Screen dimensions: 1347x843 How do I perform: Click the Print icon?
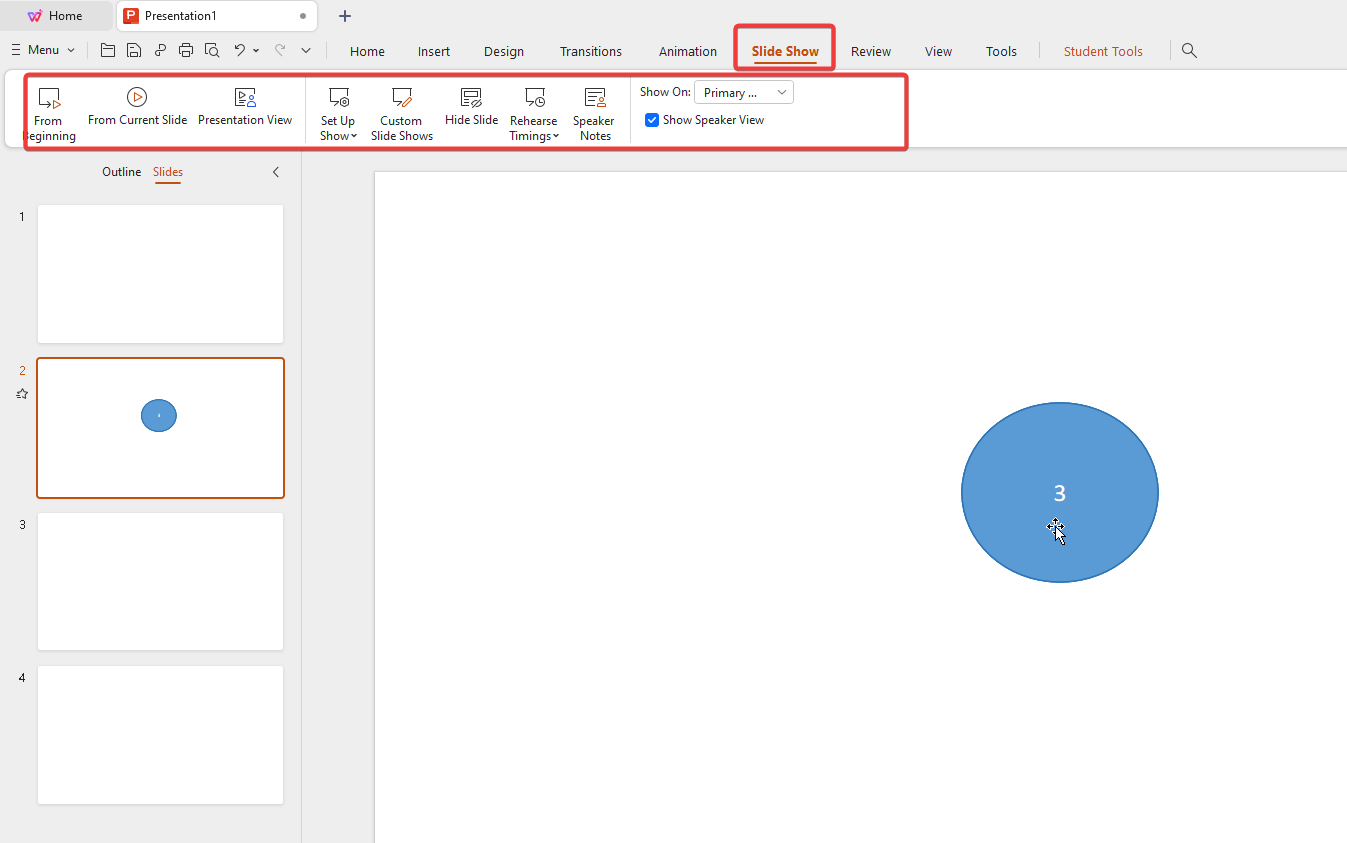185,49
